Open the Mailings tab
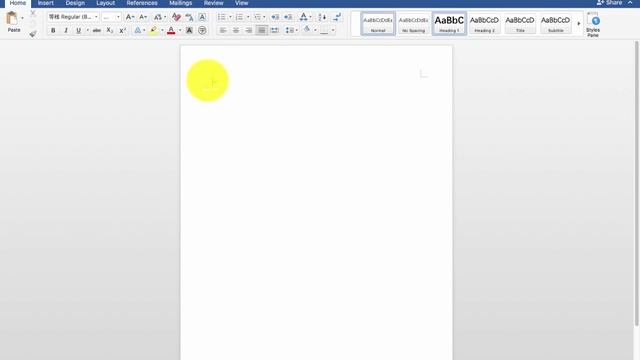The width and height of the screenshot is (640, 360). click(x=180, y=3)
